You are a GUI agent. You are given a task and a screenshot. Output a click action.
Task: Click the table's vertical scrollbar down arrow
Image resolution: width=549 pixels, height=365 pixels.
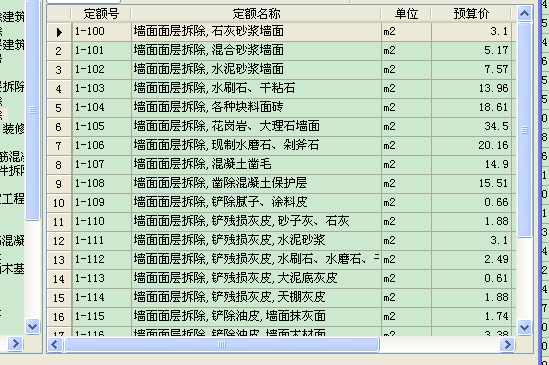pos(524,328)
